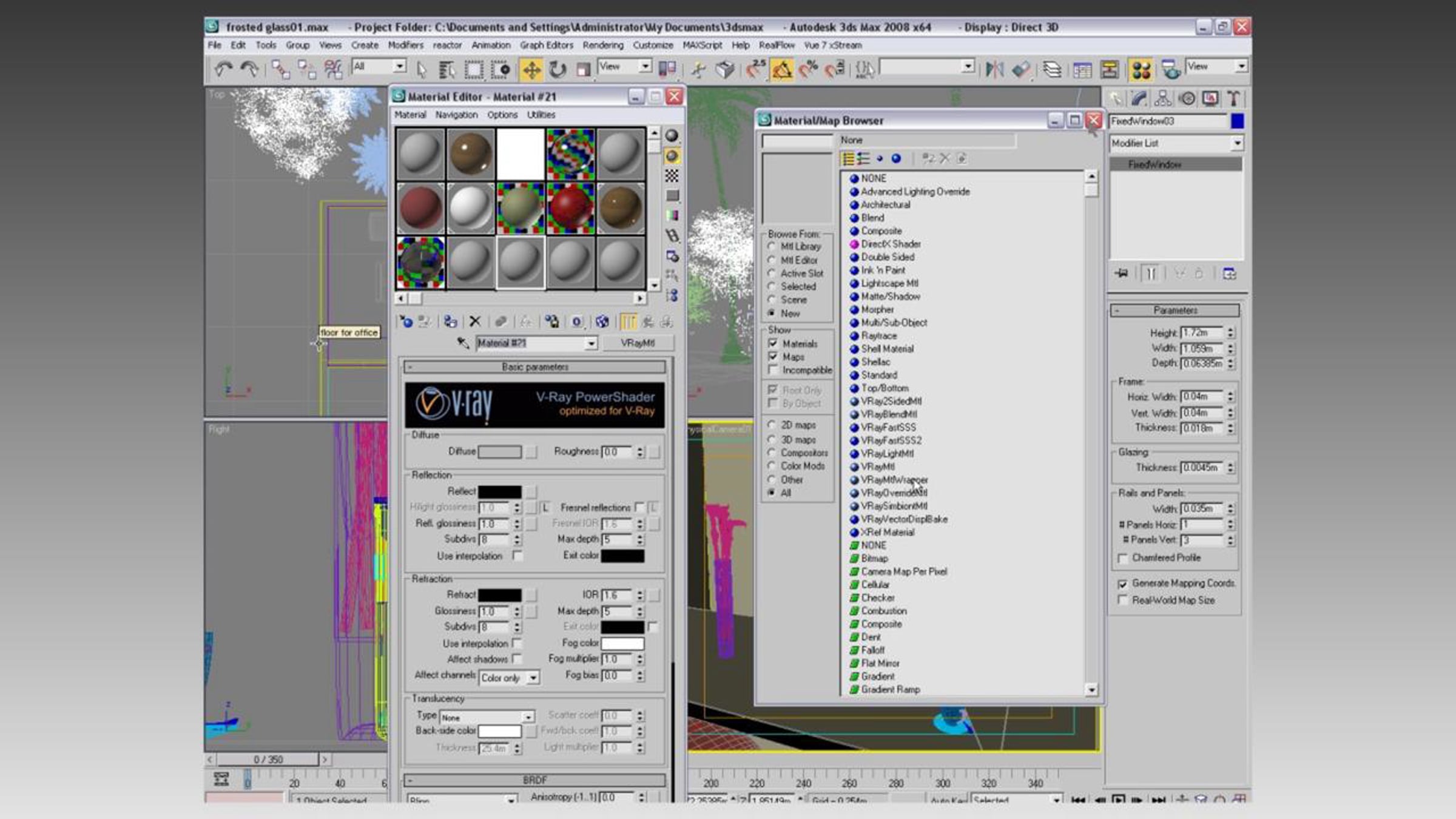Toggle Backlight icon beside sample slots
The width and height of the screenshot is (1456, 819).
pos(672,156)
